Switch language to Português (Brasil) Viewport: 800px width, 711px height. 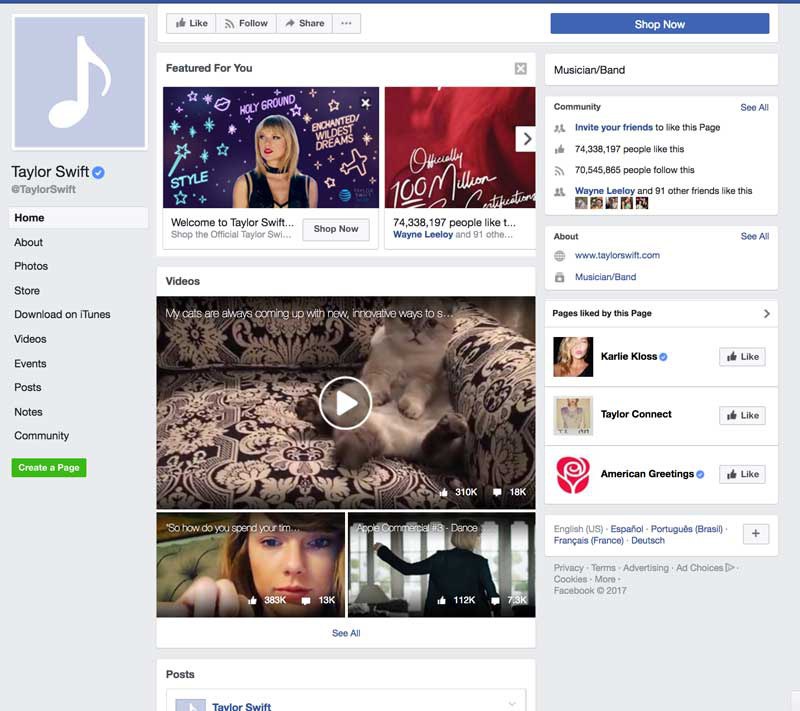pos(687,529)
